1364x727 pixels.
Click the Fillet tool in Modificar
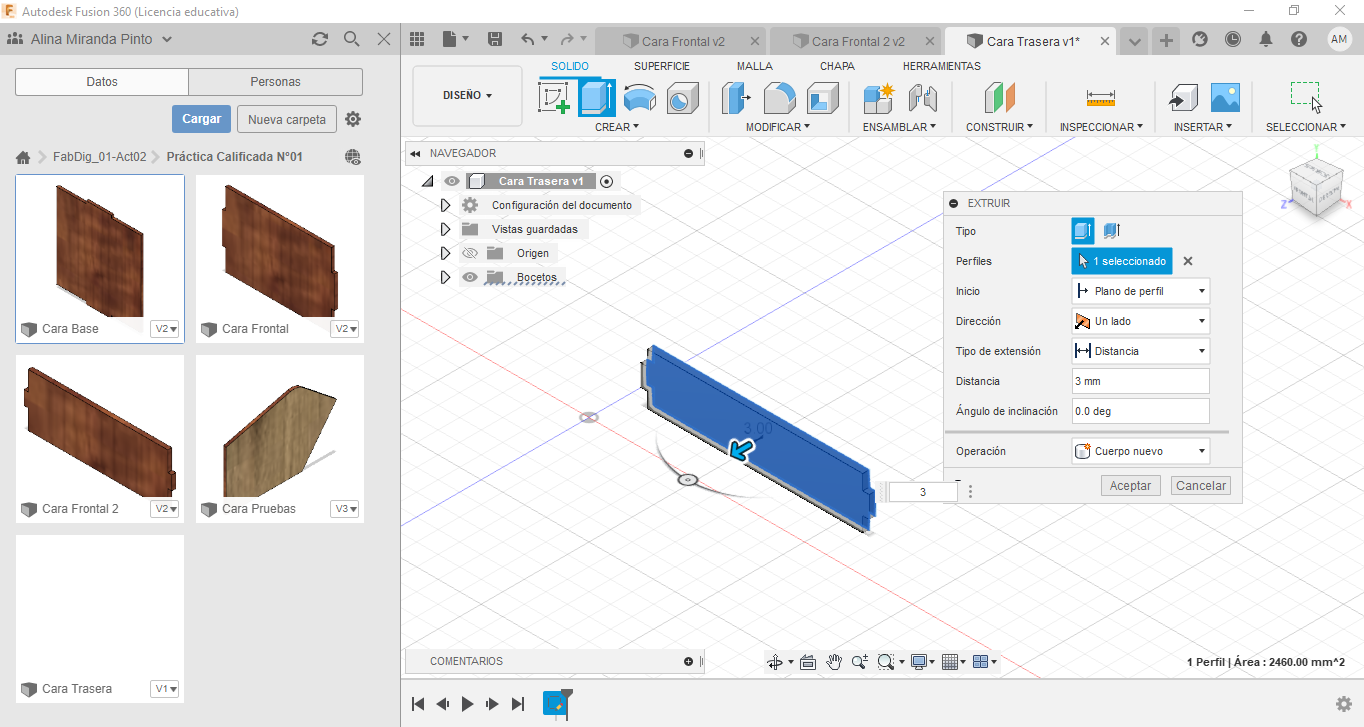click(x=779, y=98)
